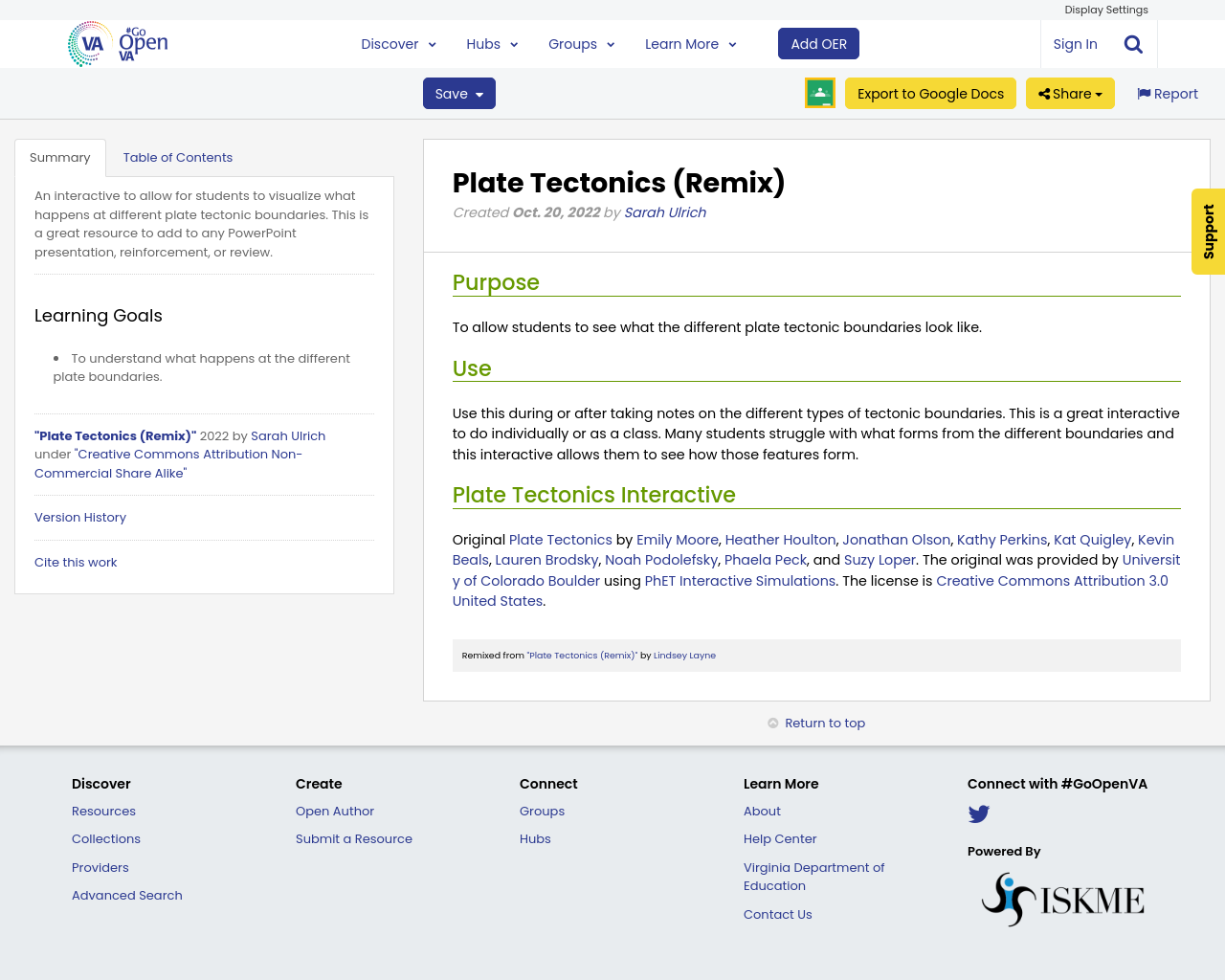Sign In to GoOpenVA

(x=1074, y=42)
